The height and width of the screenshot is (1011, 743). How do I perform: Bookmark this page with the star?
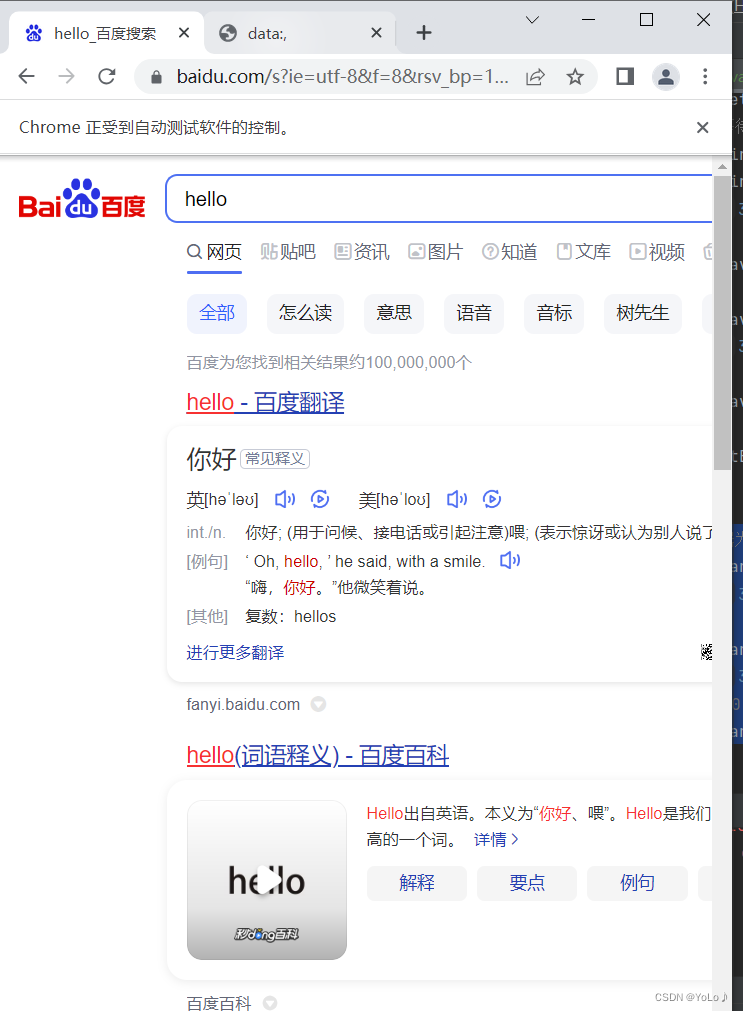pyautogui.click(x=575, y=77)
